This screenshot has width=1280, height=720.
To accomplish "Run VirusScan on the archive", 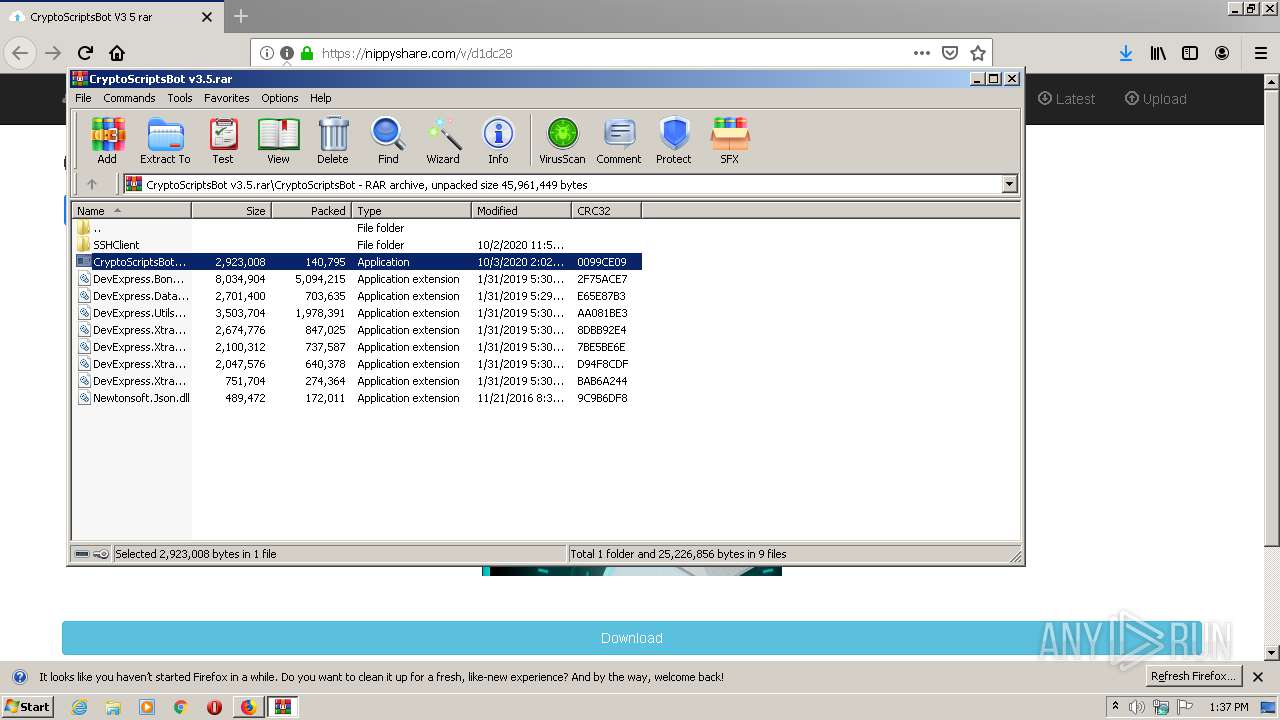I will coord(562,140).
